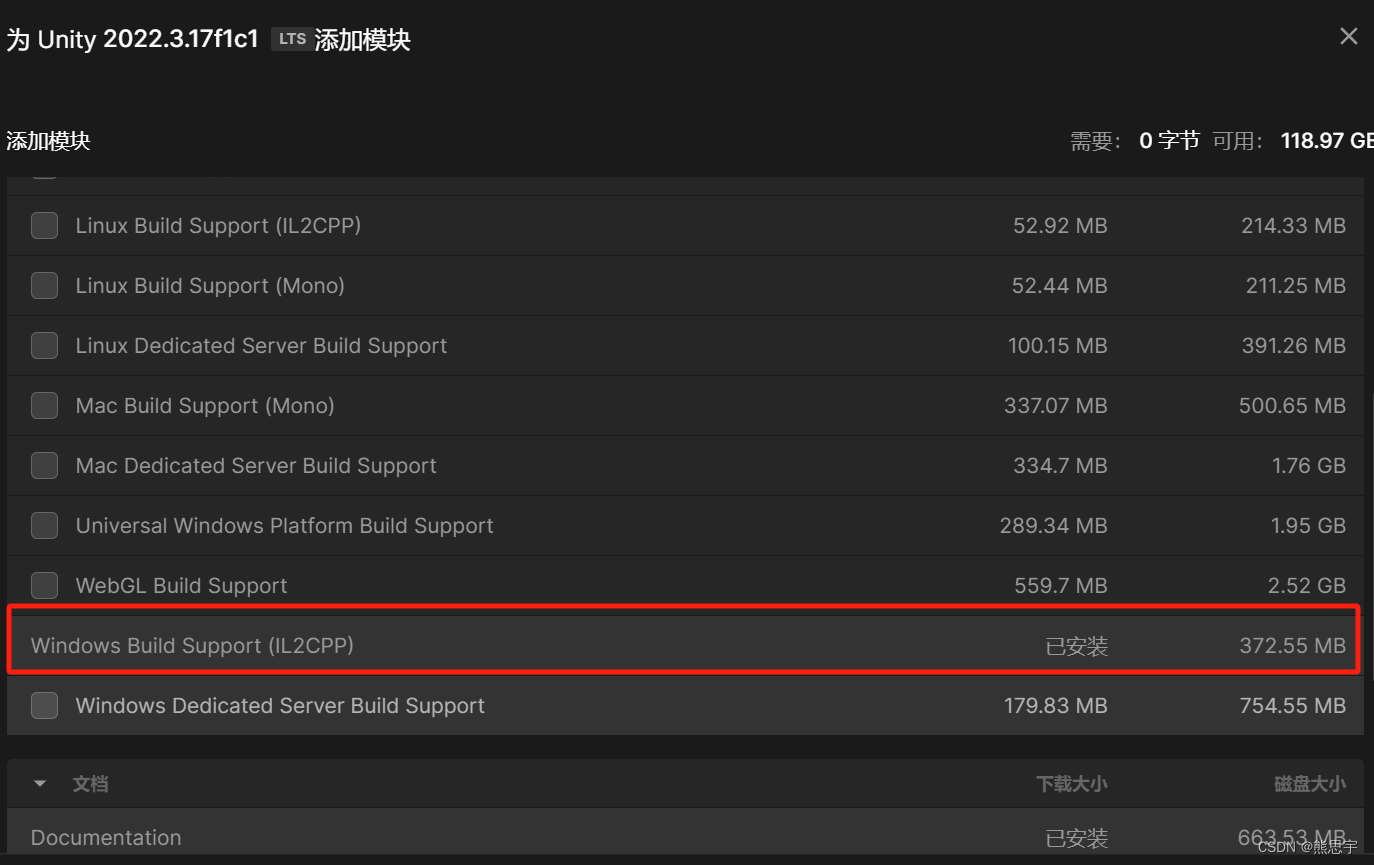Click the 52.92 MB download size
Image resolution: width=1374 pixels, height=865 pixels.
(1060, 226)
